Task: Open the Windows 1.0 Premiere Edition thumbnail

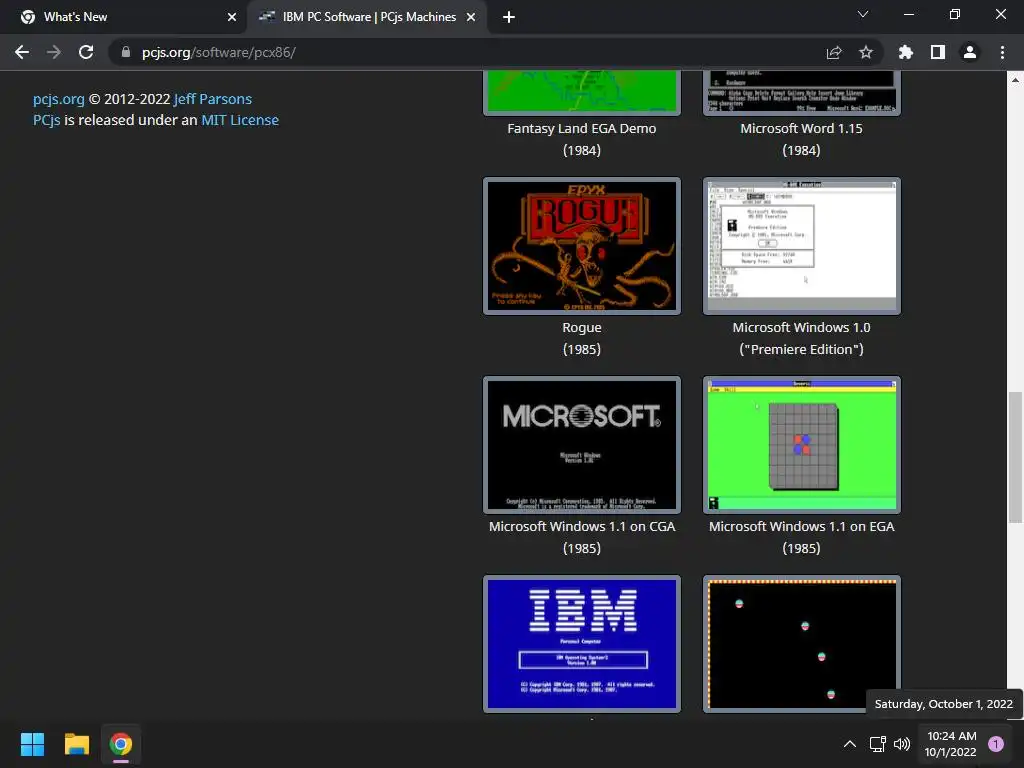Action: 801,246
